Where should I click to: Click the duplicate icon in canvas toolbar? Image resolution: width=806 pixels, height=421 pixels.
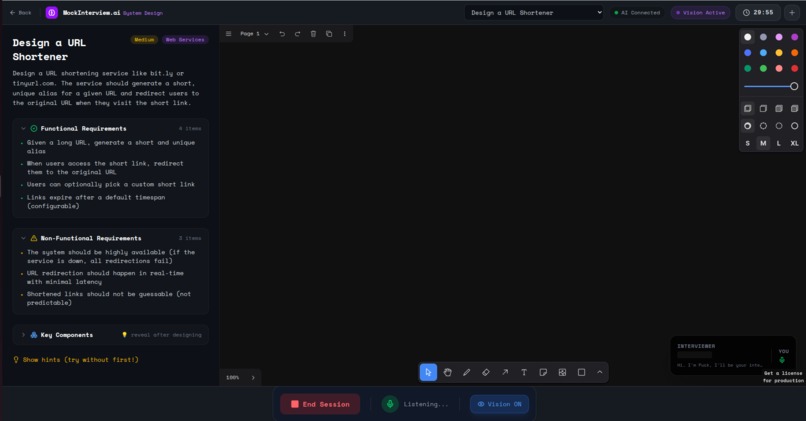(x=329, y=34)
